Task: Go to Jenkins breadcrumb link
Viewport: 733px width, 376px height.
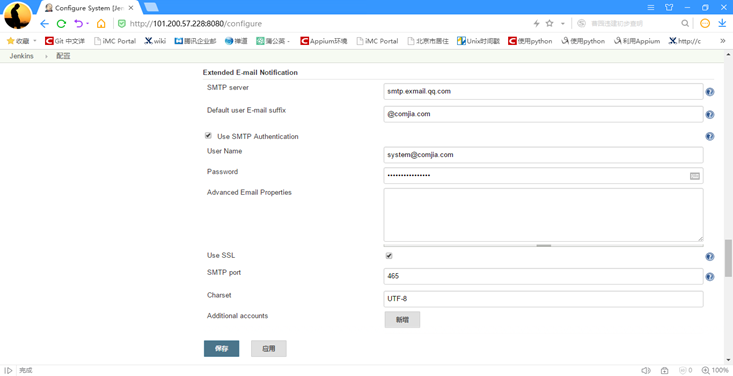Action: point(22,56)
